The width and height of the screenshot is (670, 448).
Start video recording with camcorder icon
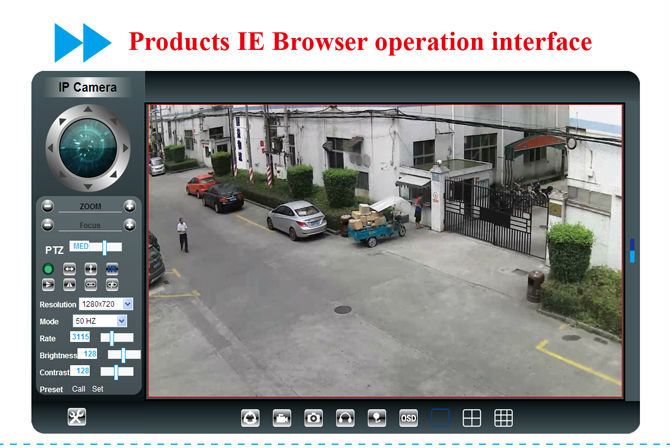point(283,418)
